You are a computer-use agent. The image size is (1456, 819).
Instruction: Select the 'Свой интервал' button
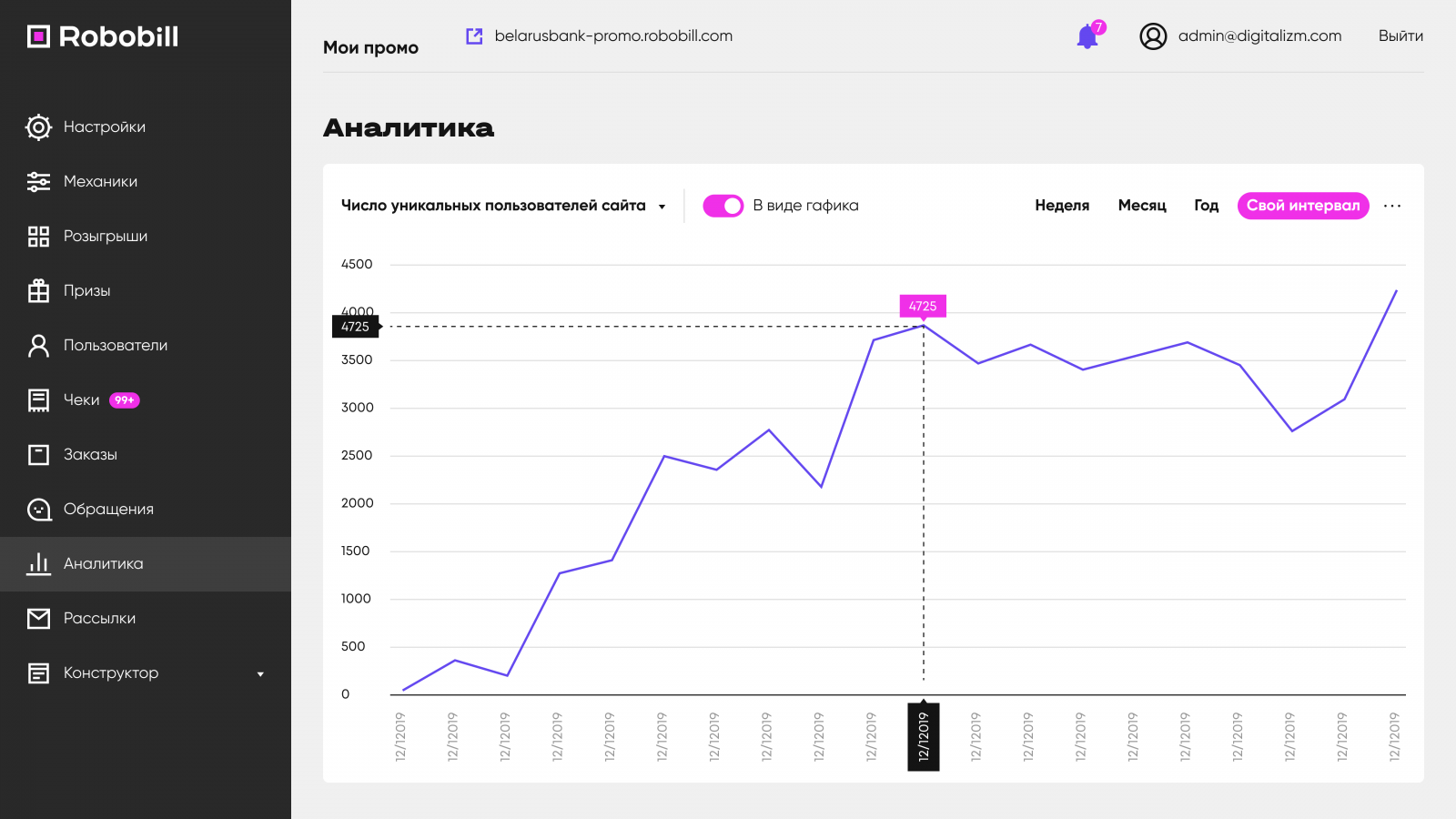pyautogui.click(x=1303, y=206)
